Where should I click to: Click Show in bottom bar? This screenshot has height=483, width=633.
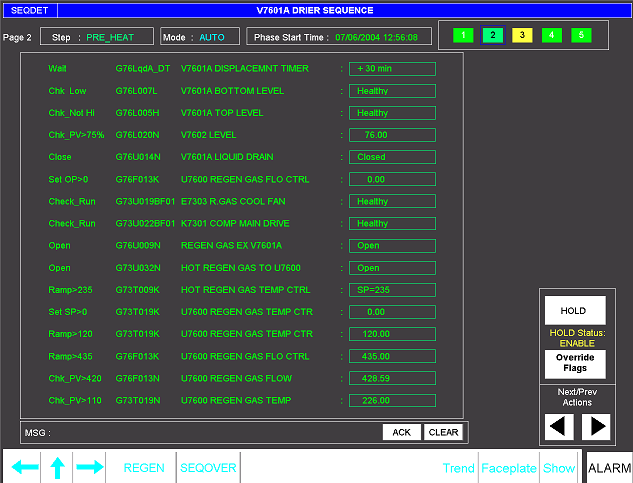pos(559,468)
